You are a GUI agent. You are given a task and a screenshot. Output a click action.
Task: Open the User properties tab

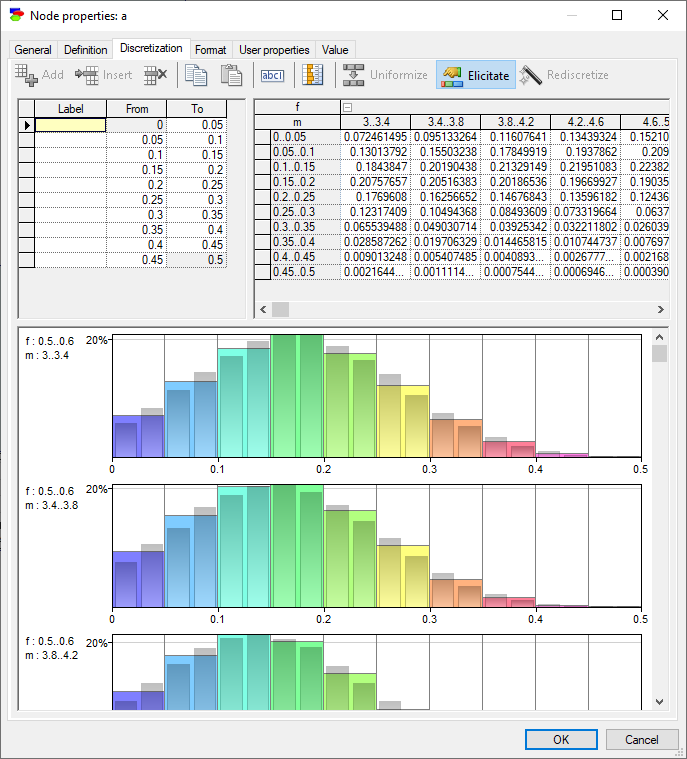click(274, 50)
